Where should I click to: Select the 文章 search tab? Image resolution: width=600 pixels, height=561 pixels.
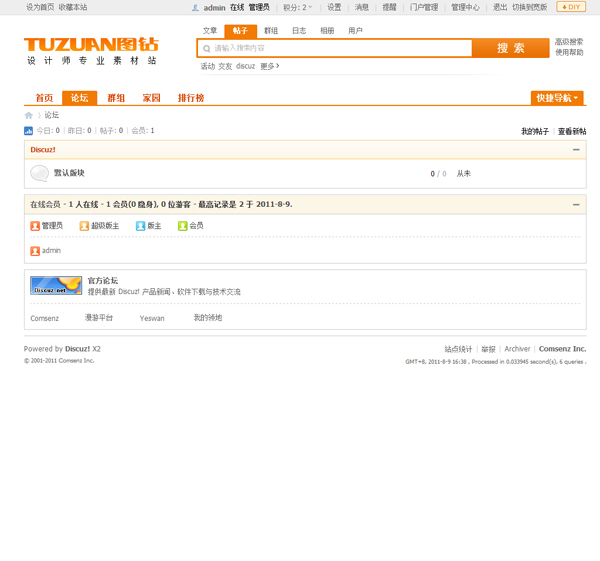point(210,31)
